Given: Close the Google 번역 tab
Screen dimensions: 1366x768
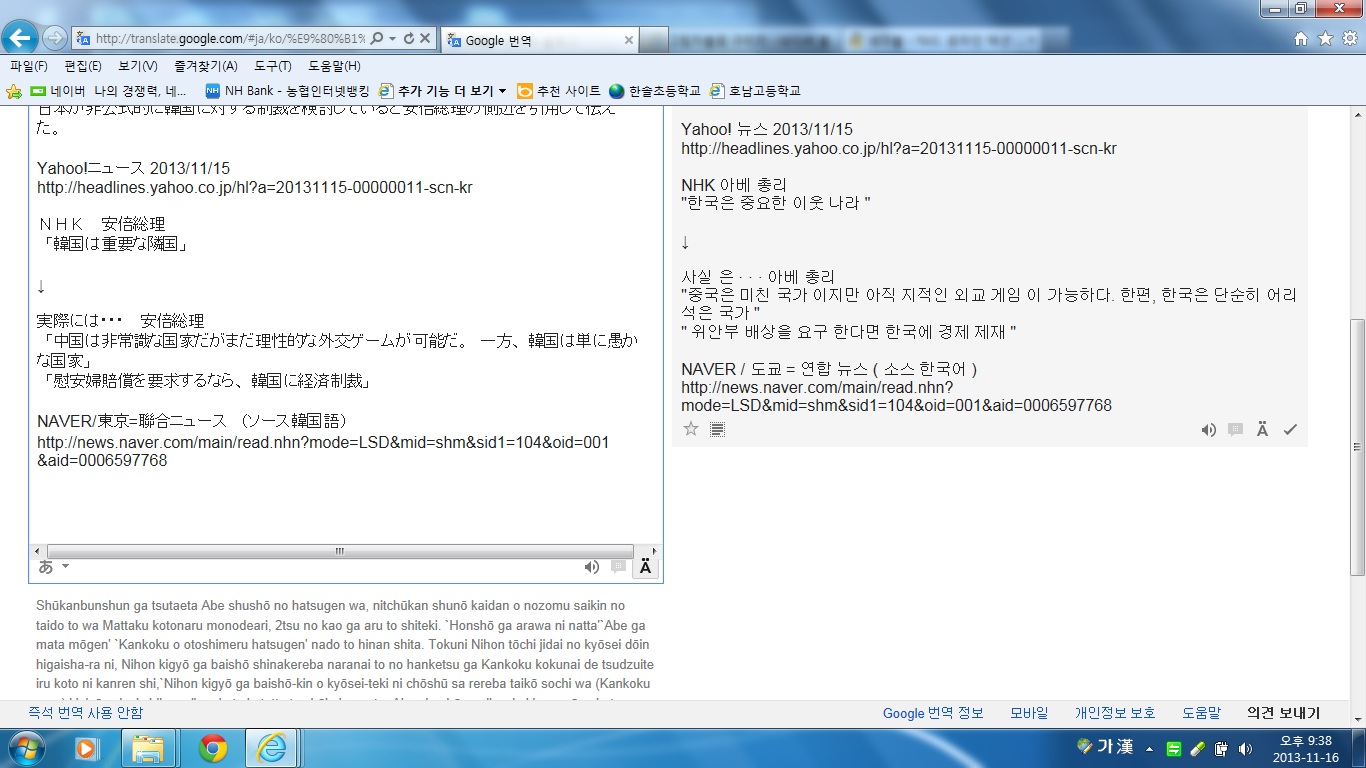Looking at the screenshot, I should [x=629, y=40].
